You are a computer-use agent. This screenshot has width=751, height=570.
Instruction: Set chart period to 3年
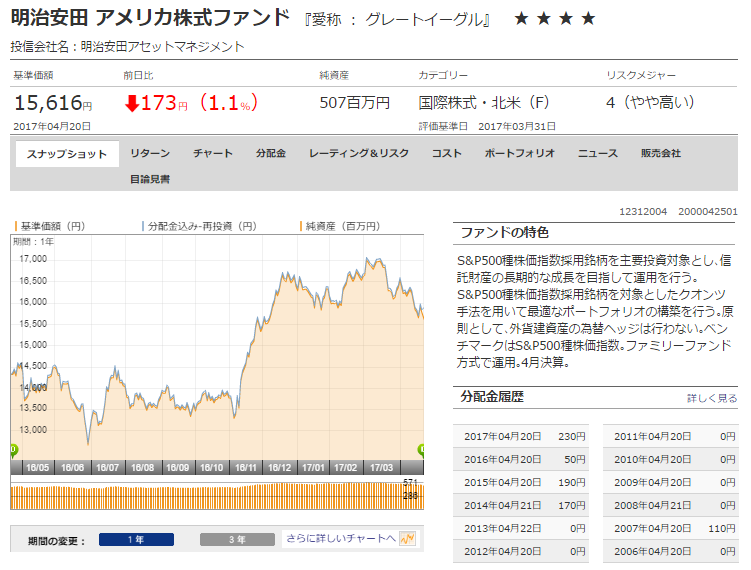tap(238, 539)
